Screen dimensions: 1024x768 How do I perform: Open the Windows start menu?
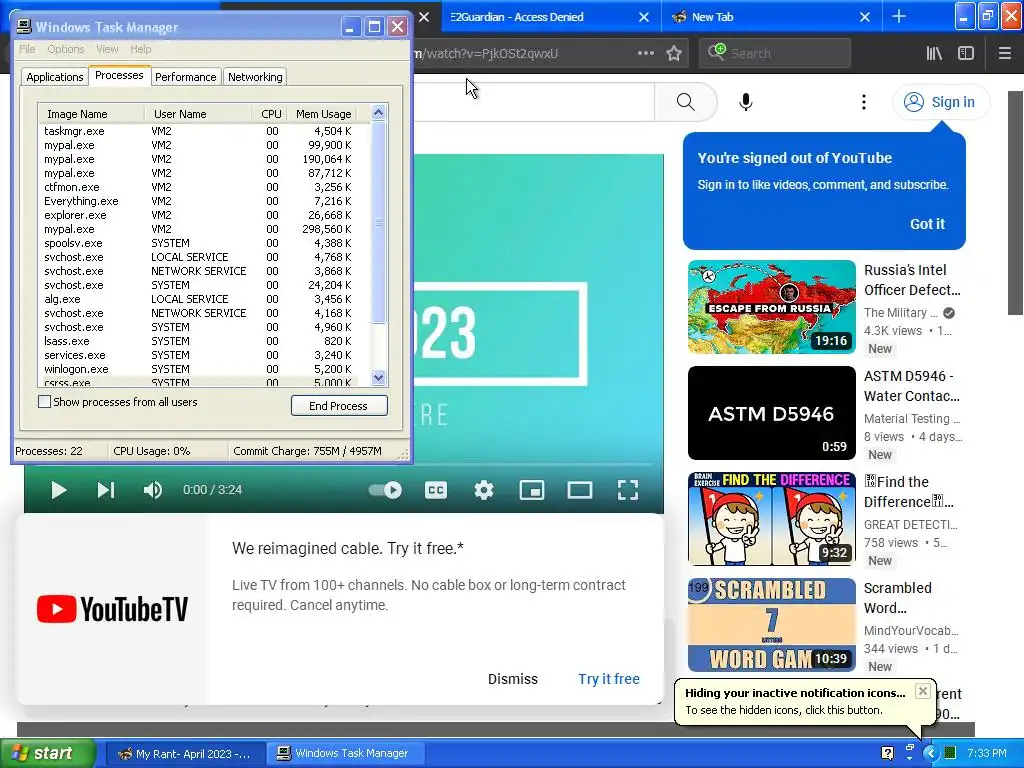pyautogui.click(x=47, y=754)
